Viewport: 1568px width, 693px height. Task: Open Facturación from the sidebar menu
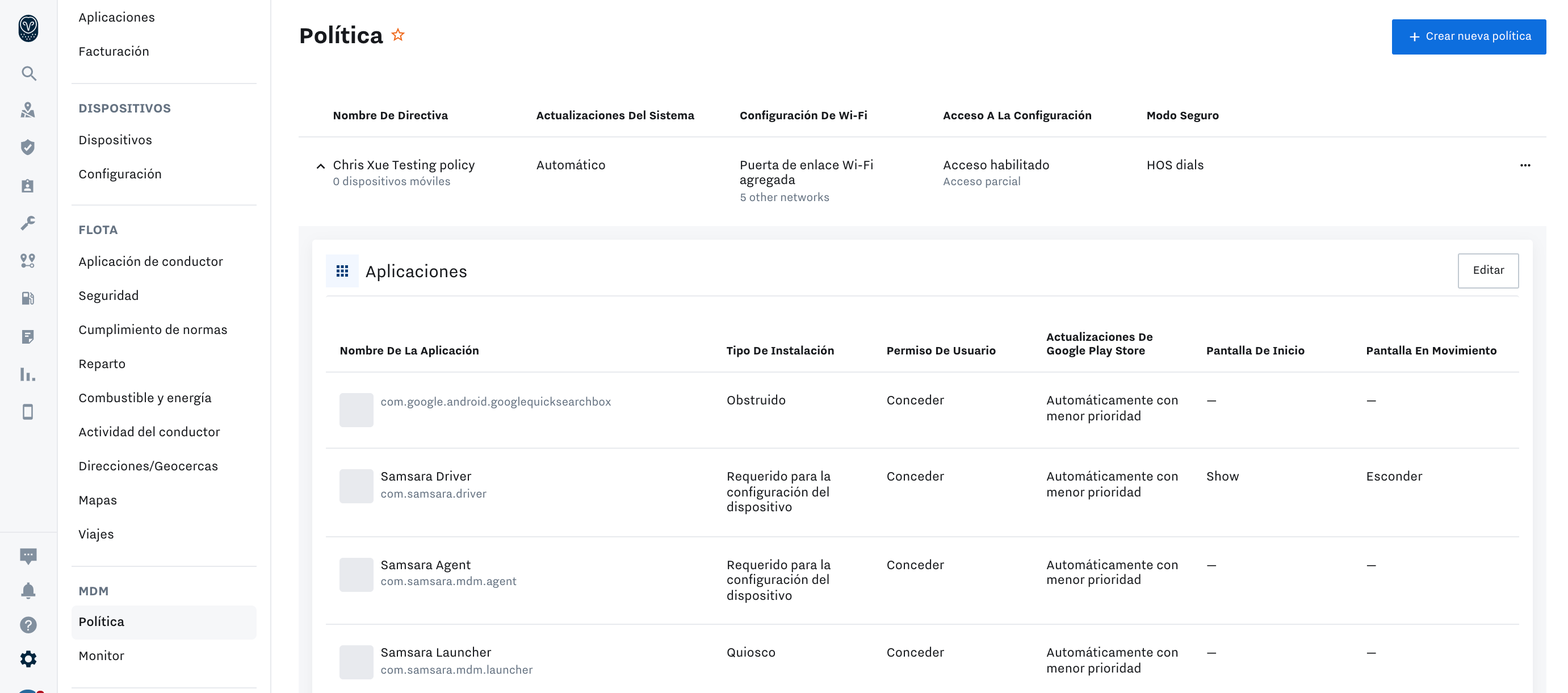click(114, 51)
